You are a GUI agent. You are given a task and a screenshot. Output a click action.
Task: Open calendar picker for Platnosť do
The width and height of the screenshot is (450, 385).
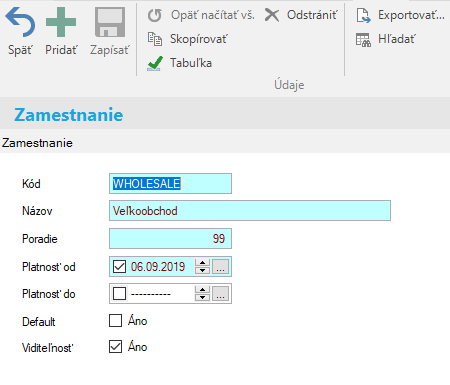pos(221,294)
